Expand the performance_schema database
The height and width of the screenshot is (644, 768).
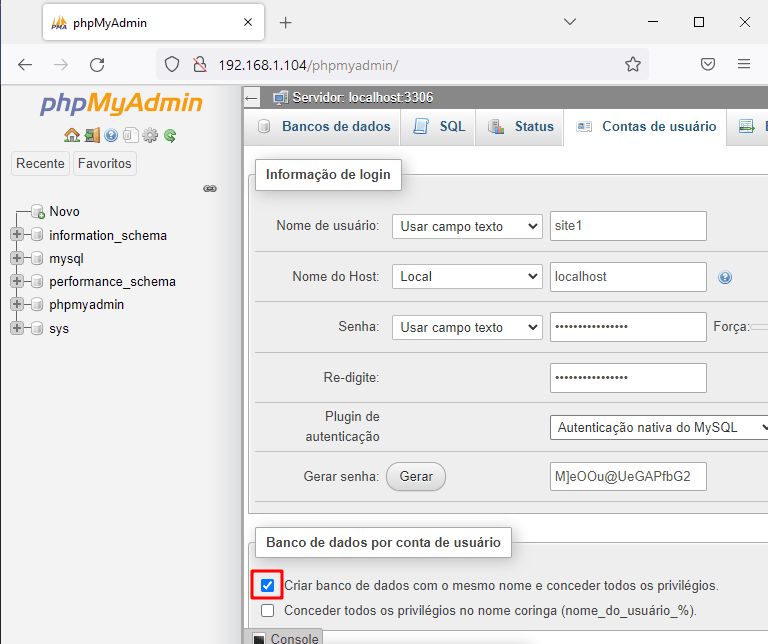click(17, 281)
